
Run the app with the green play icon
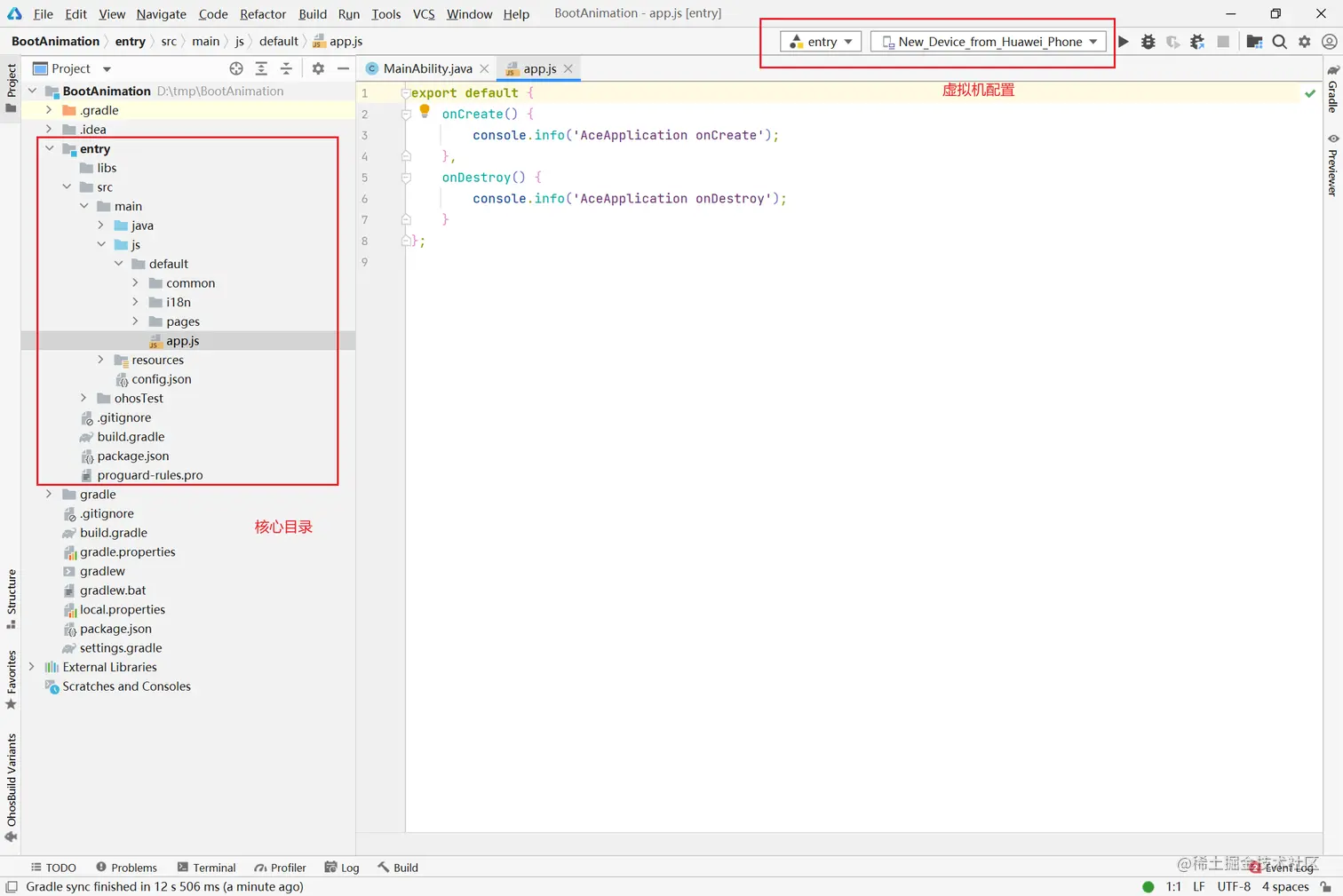pos(1124,42)
